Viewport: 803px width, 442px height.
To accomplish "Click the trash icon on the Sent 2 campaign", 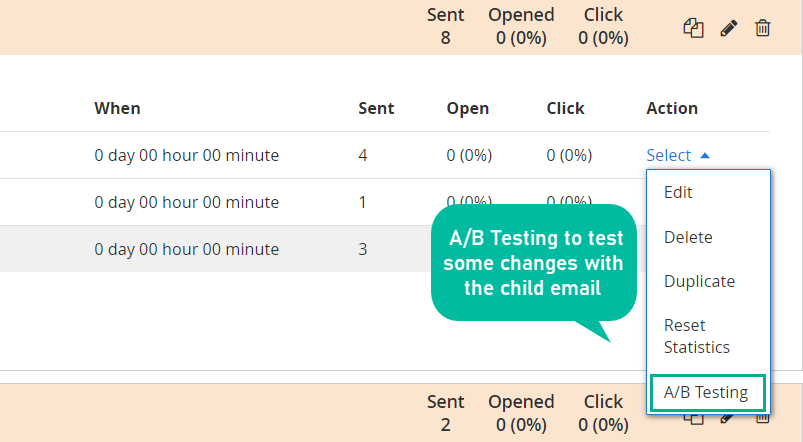I will point(763,419).
